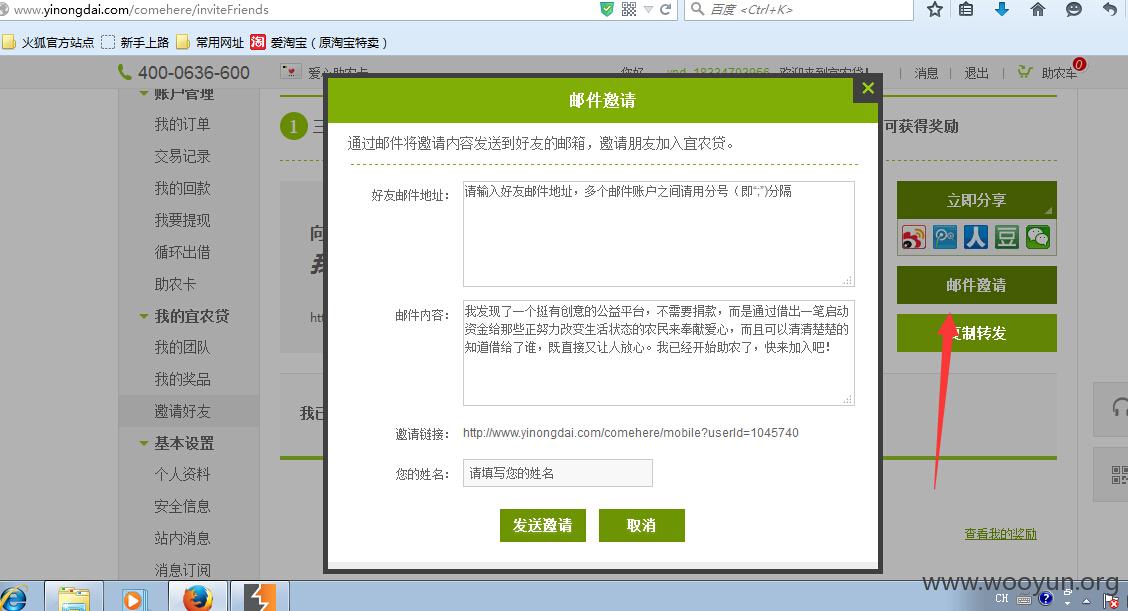
Task: Open the chat bubble toolbar icon
Action: (1073, 9)
